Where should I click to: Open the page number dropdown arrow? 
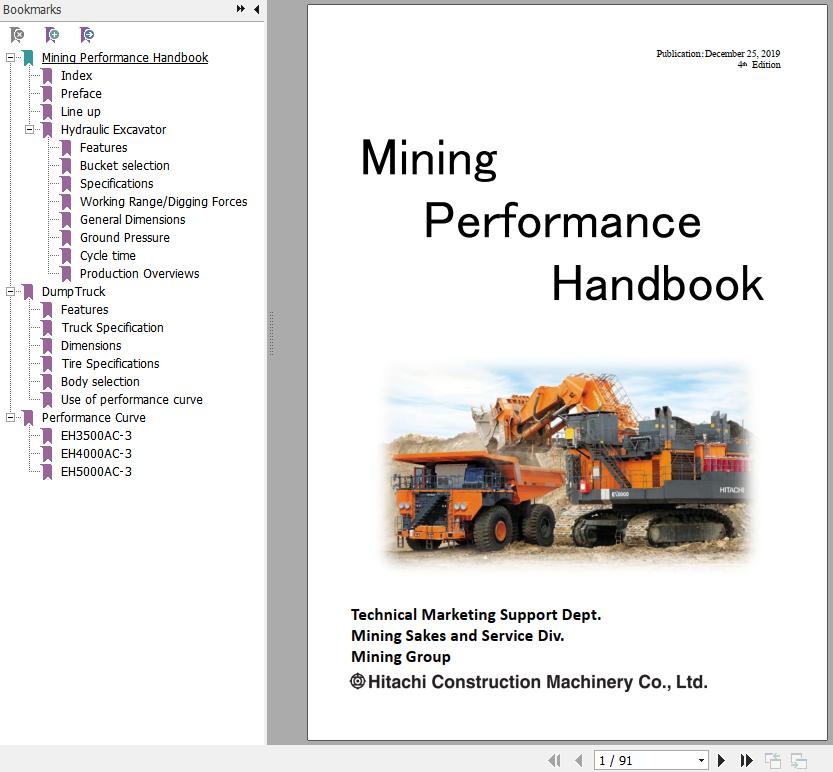point(701,760)
